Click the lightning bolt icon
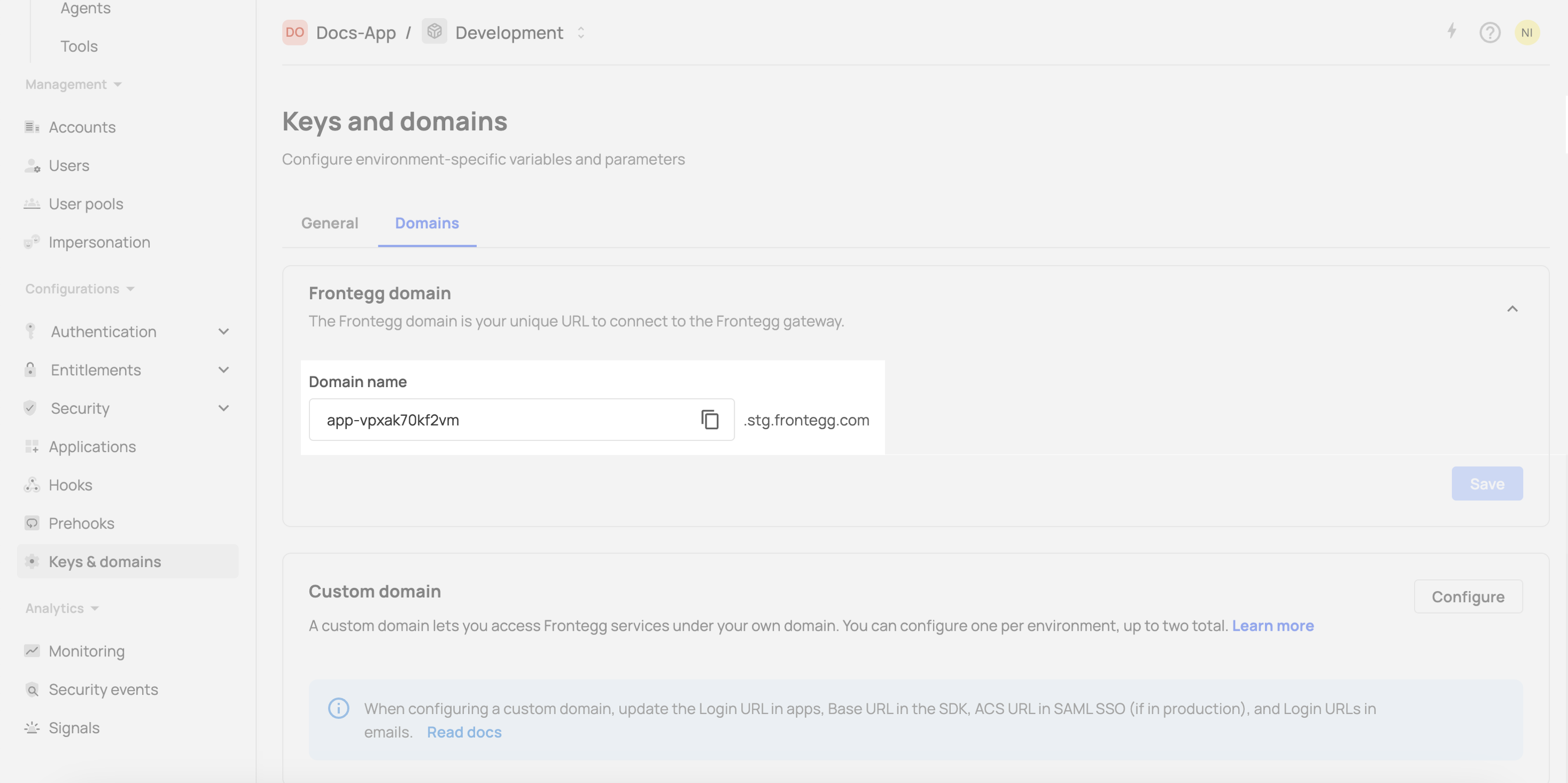 [1451, 31]
